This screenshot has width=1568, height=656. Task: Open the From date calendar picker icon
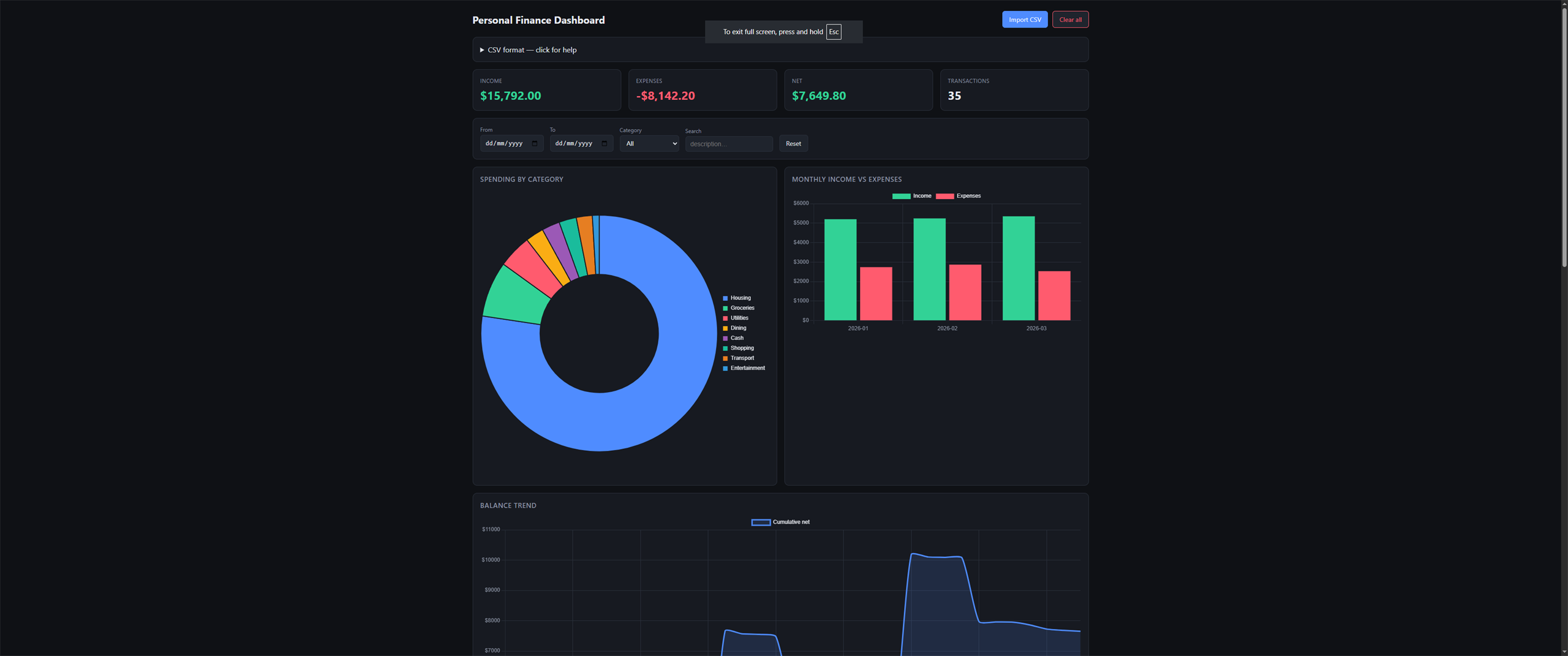535,143
